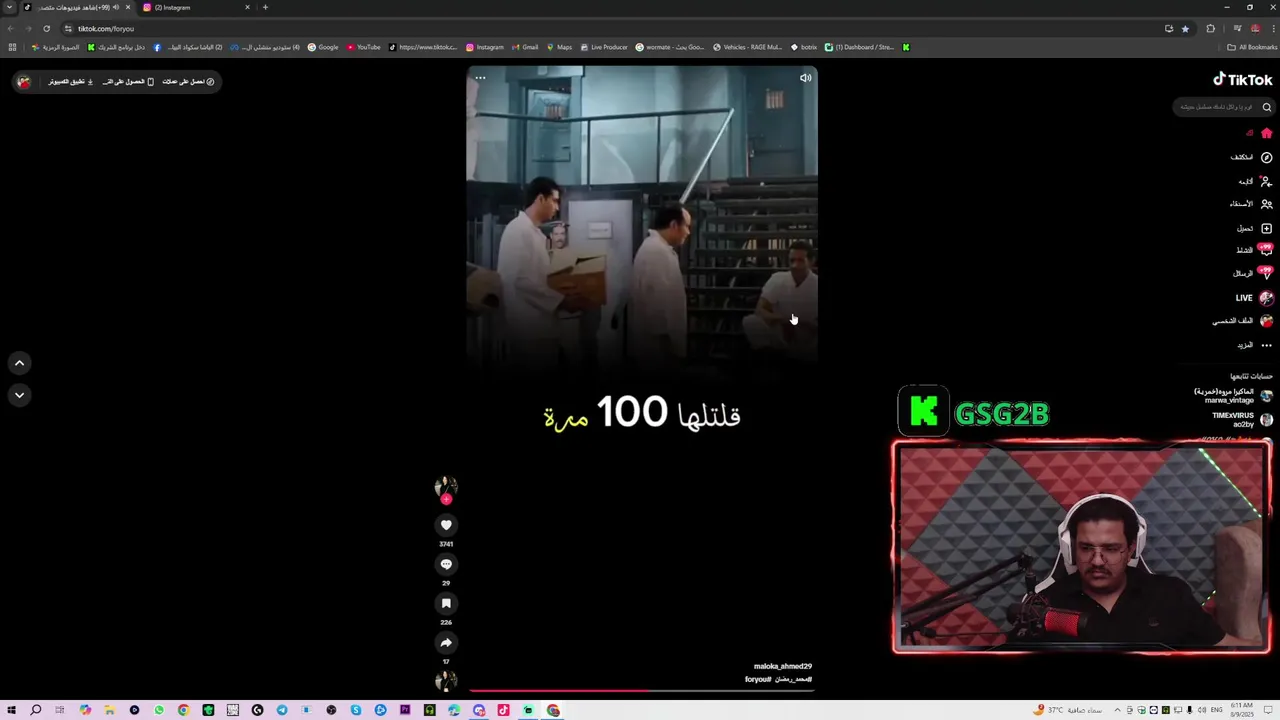Viewport: 1280px width, 720px height.
Task: Open maloka_ahmed29 username link
Action: (x=783, y=666)
